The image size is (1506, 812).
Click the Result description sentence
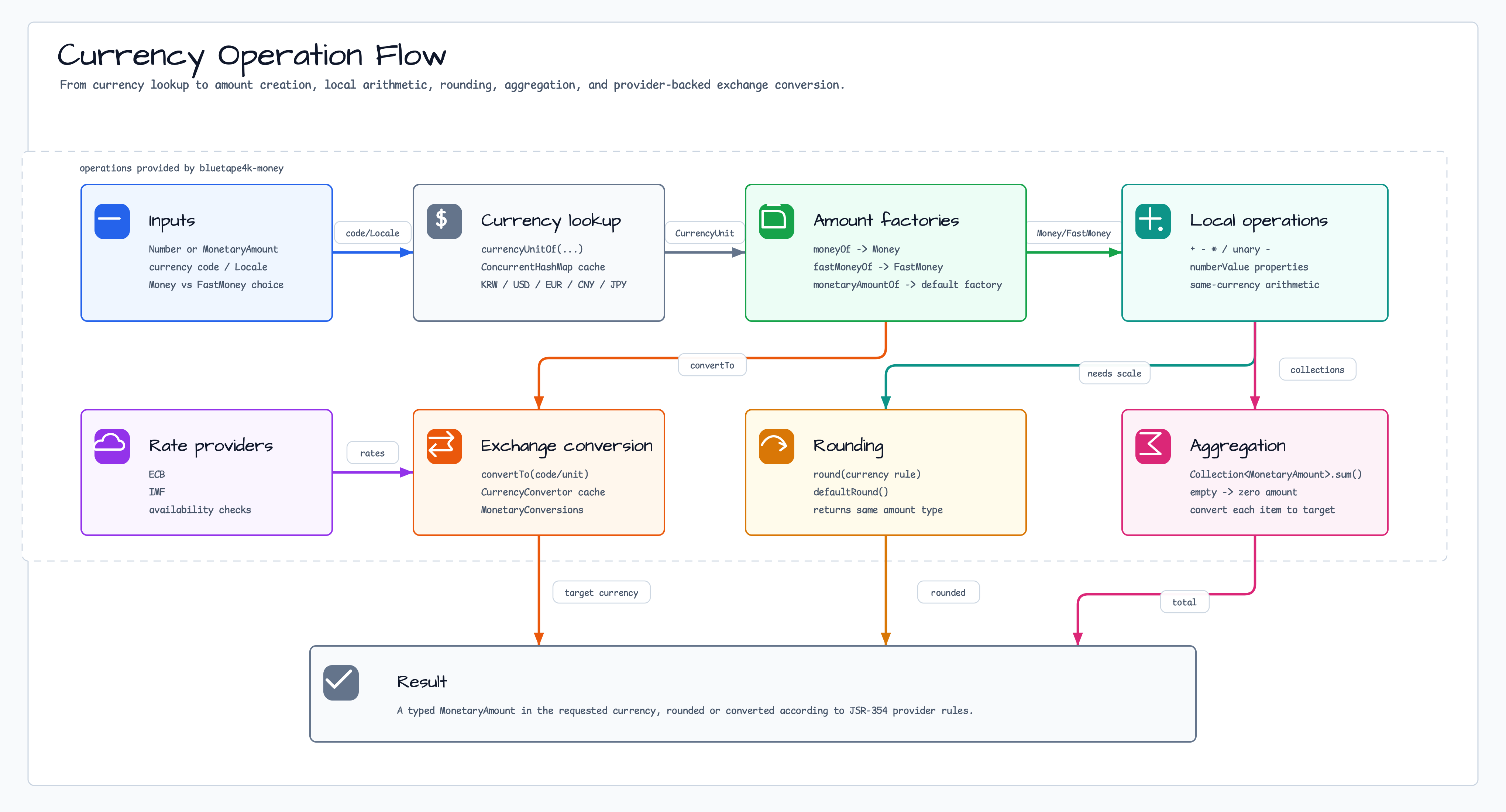[x=685, y=710]
